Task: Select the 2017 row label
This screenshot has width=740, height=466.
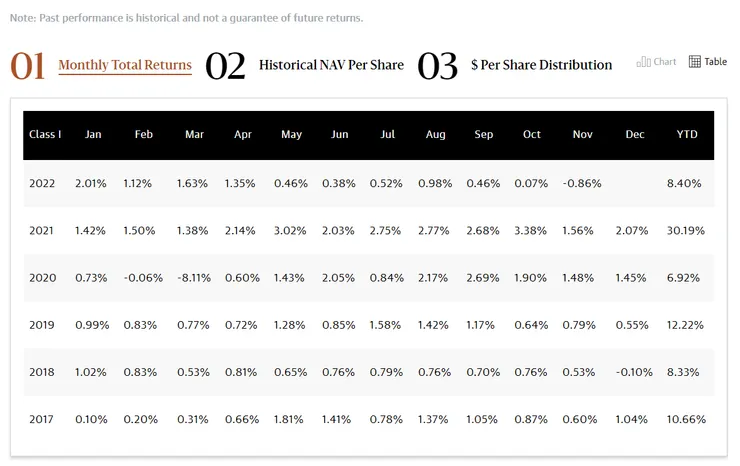Action: point(43,418)
